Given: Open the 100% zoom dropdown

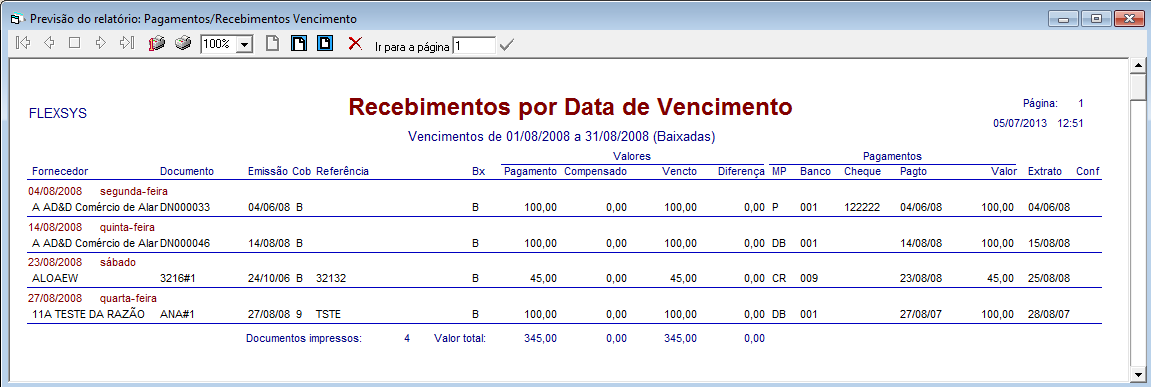Looking at the screenshot, I should click(245, 44).
